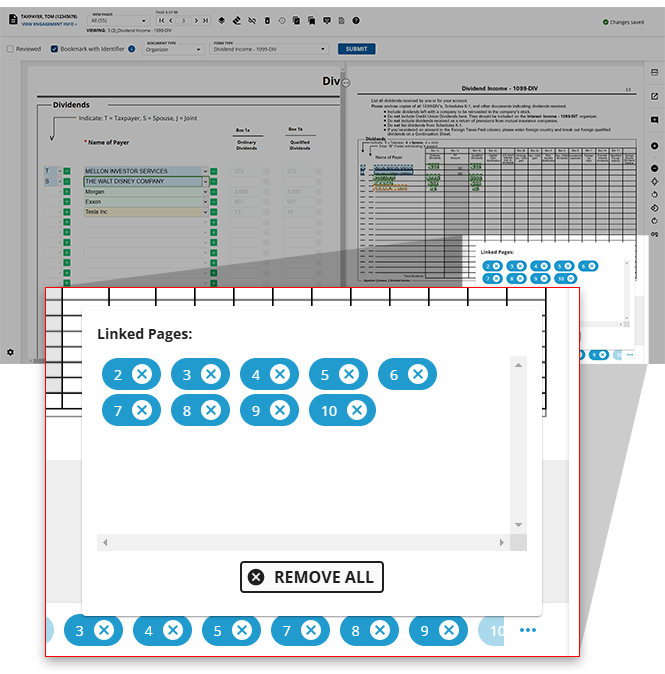Remove linked page 6 in enlarged popup
The height and width of the screenshot is (674, 665).
(418, 374)
